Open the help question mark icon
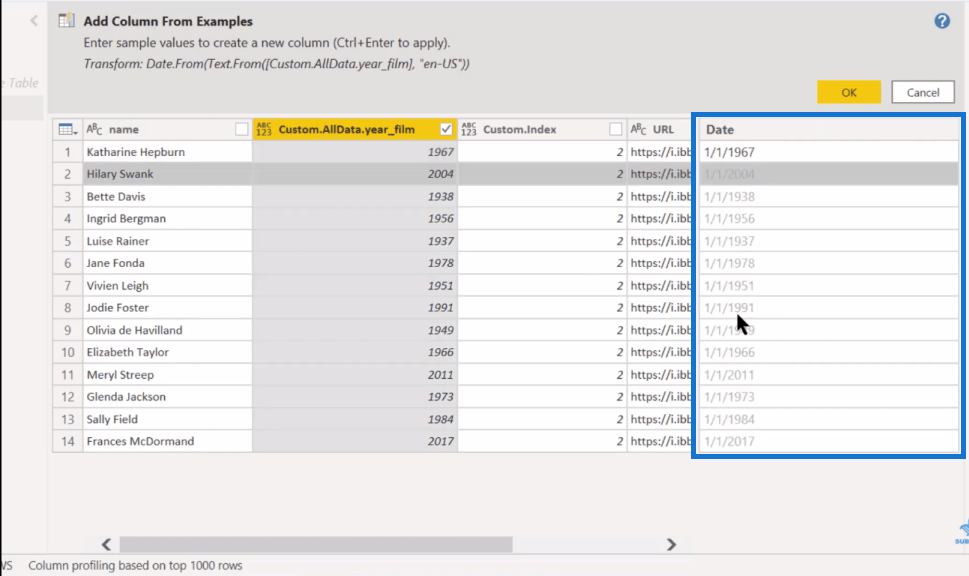The image size is (969, 576). 942,21
